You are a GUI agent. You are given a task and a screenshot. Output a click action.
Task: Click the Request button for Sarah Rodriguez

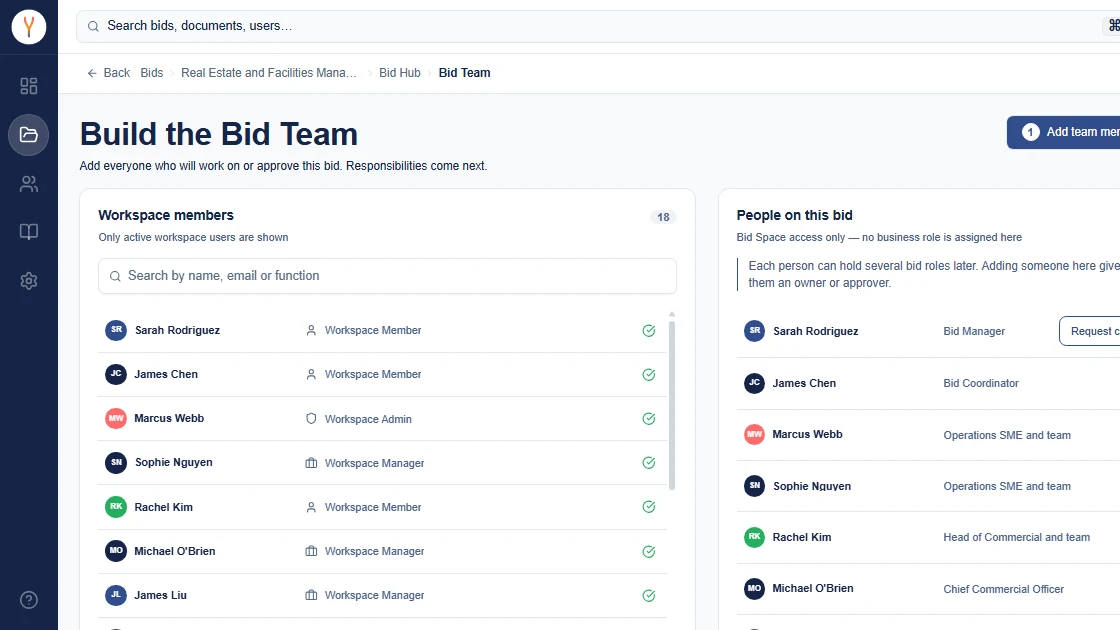tap(1089, 331)
